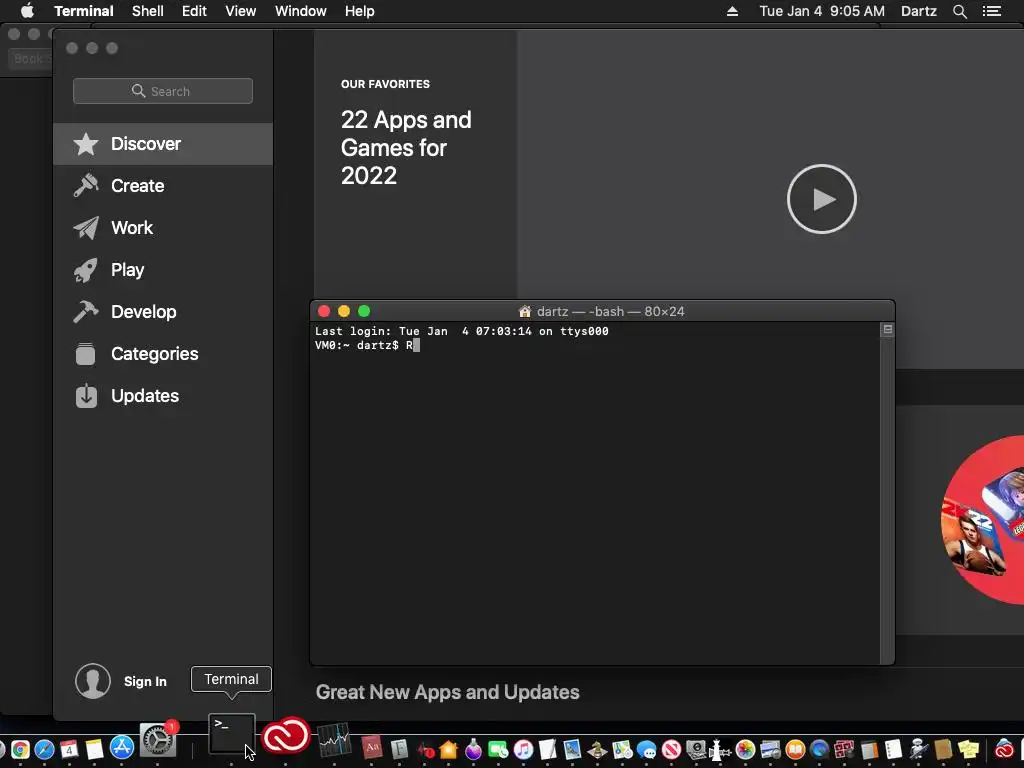Open Spotlight search from the menu bar

point(959,11)
